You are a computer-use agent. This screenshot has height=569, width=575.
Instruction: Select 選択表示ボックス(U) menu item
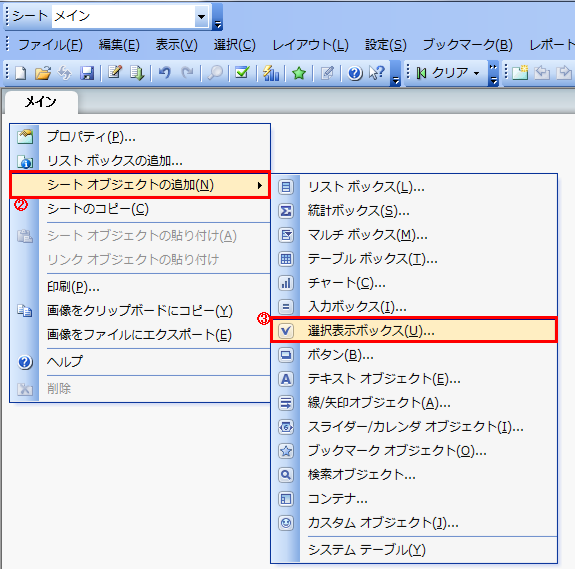click(x=414, y=331)
